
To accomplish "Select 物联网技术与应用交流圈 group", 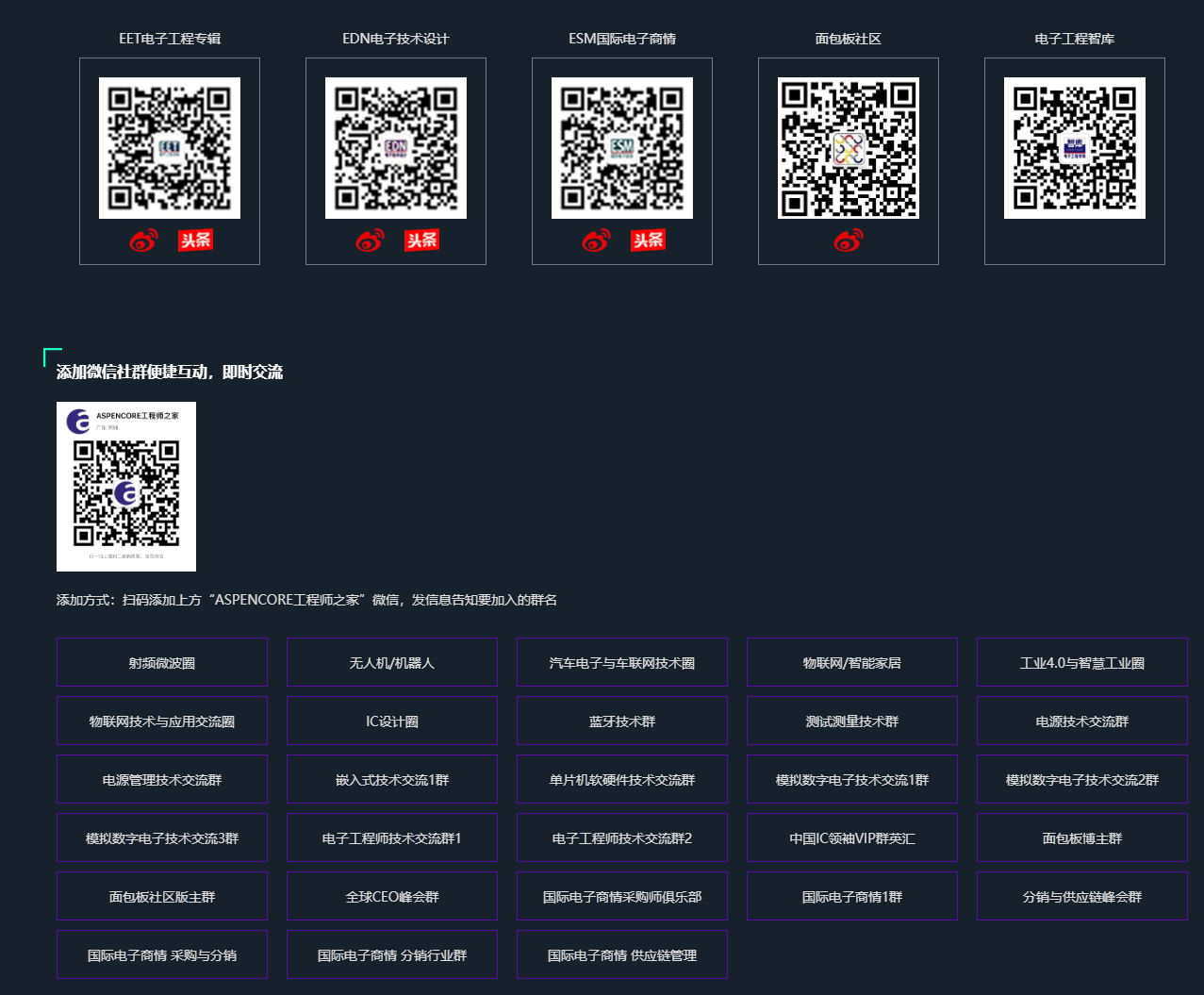I will coord(162,721).
